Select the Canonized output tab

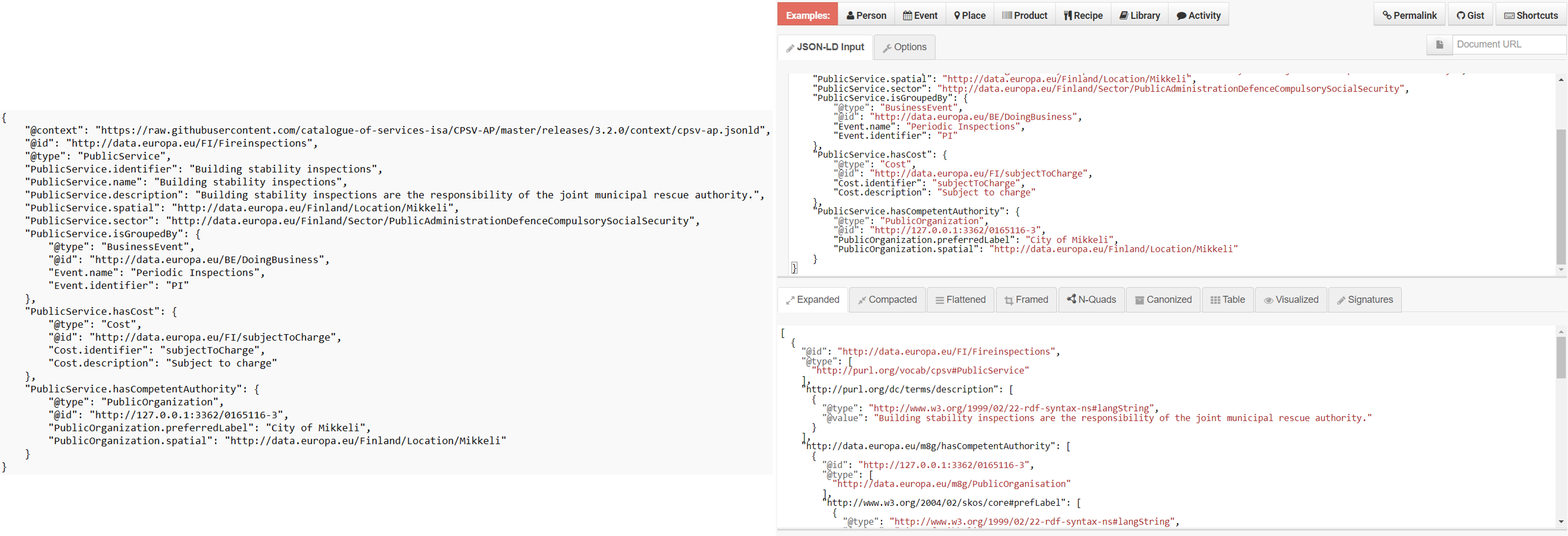[x=1163, y=299]
